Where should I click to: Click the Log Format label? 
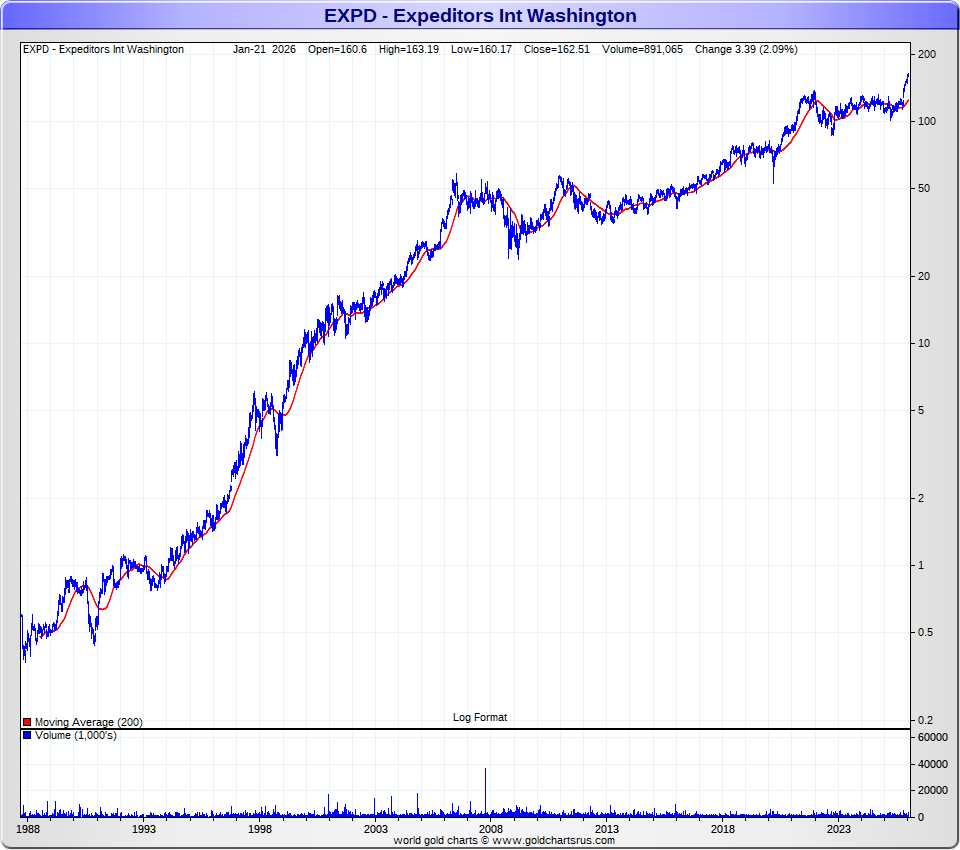click(480, 717)
